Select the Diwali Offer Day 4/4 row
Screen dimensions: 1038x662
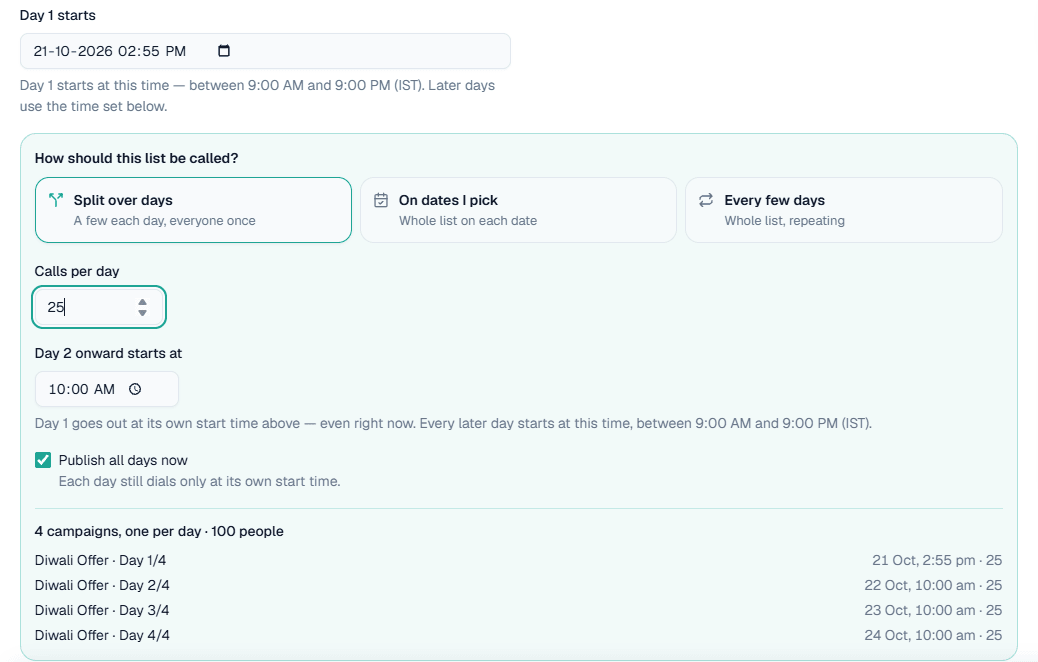[x=518, y=636]
